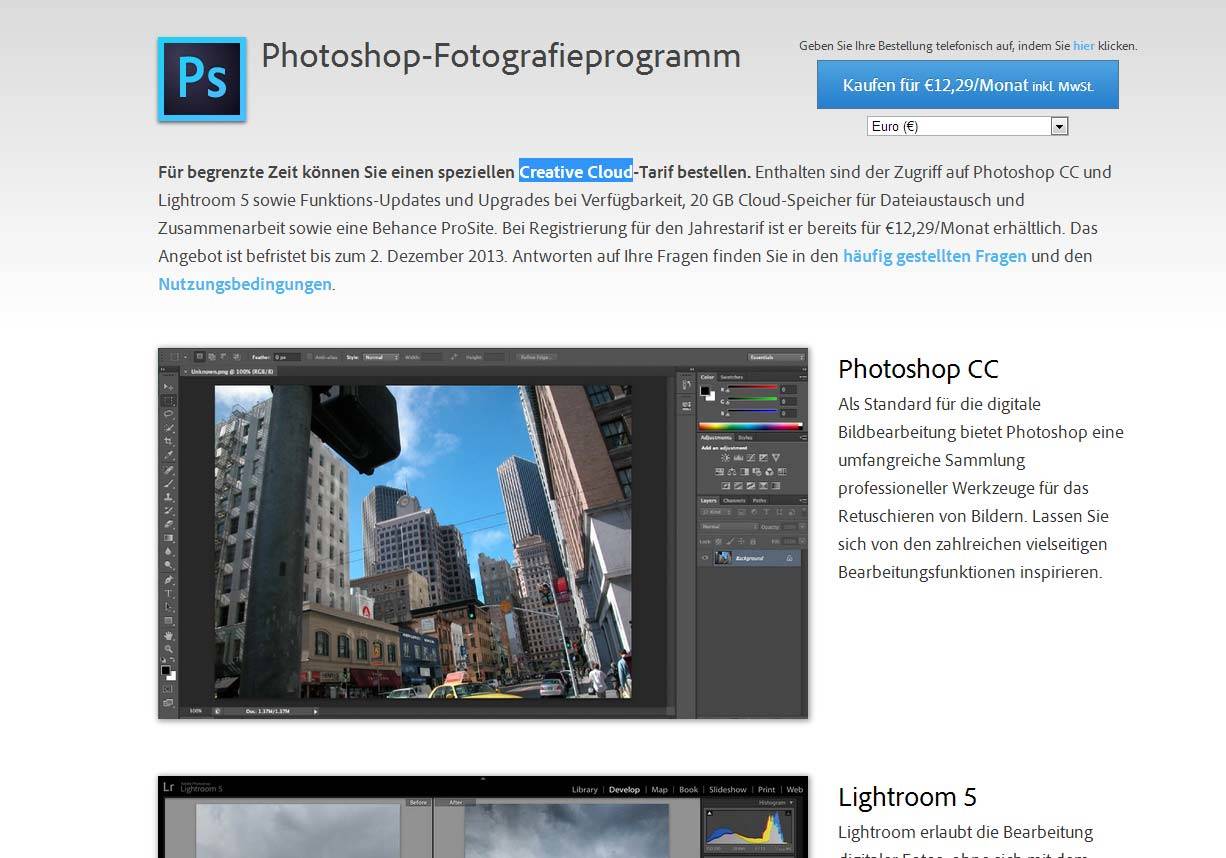The image size is (1226, 858).
Task: Switch to the Swatches tab
Action: pyautogui.click(x=731, y=378)
